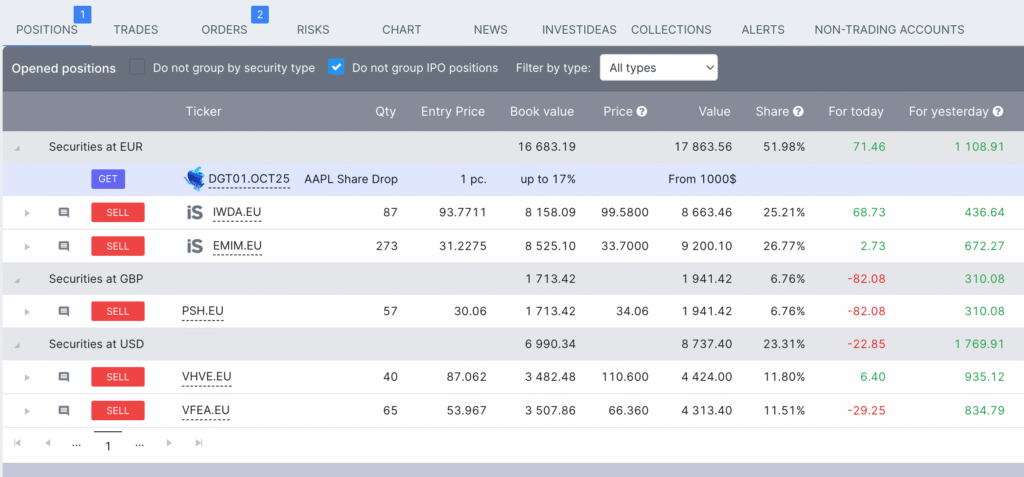Open the Orders tab
The image size is (1024, 477).
pos(224,30)
